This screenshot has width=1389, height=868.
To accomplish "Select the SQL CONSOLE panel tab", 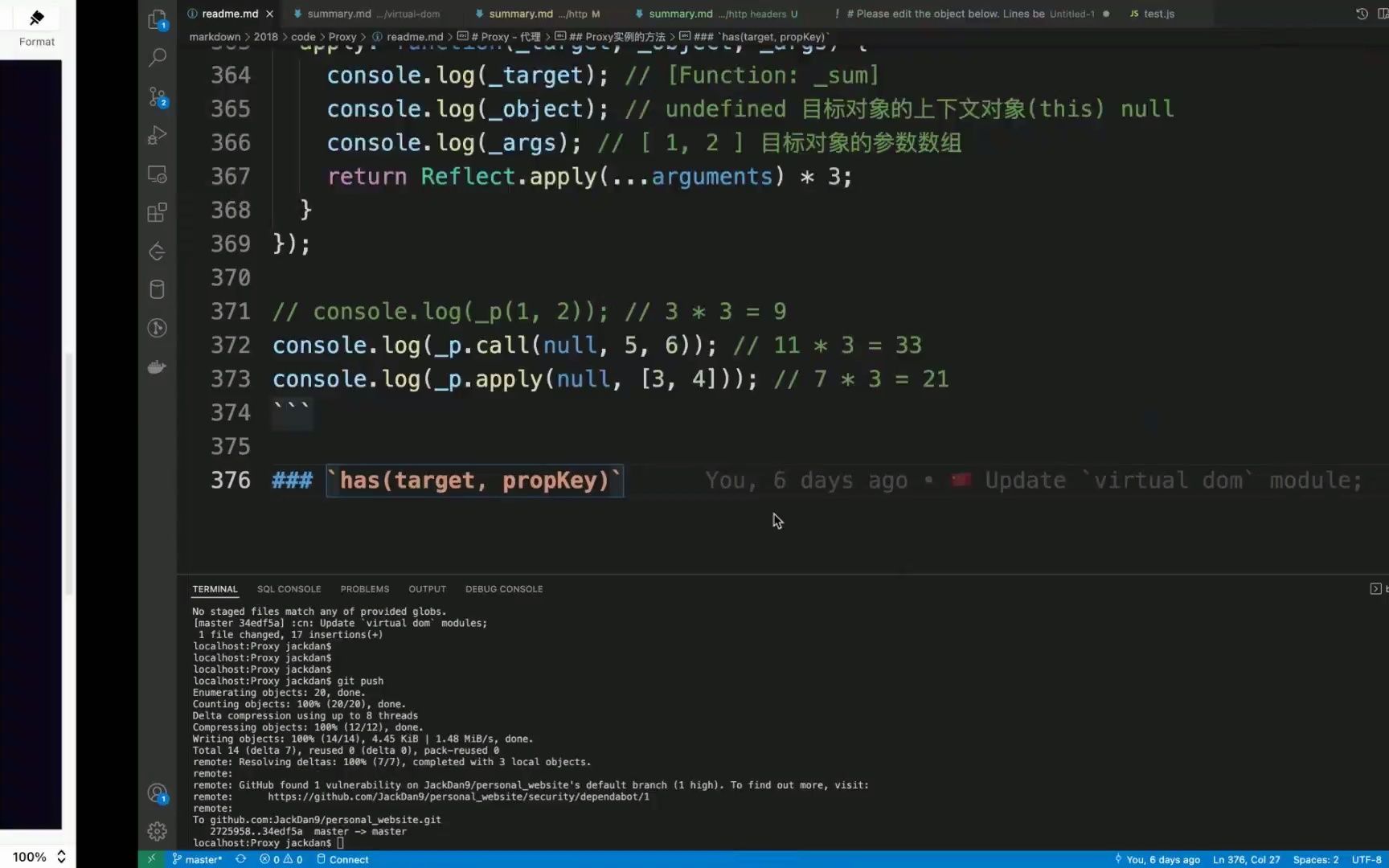I will 289,589.
